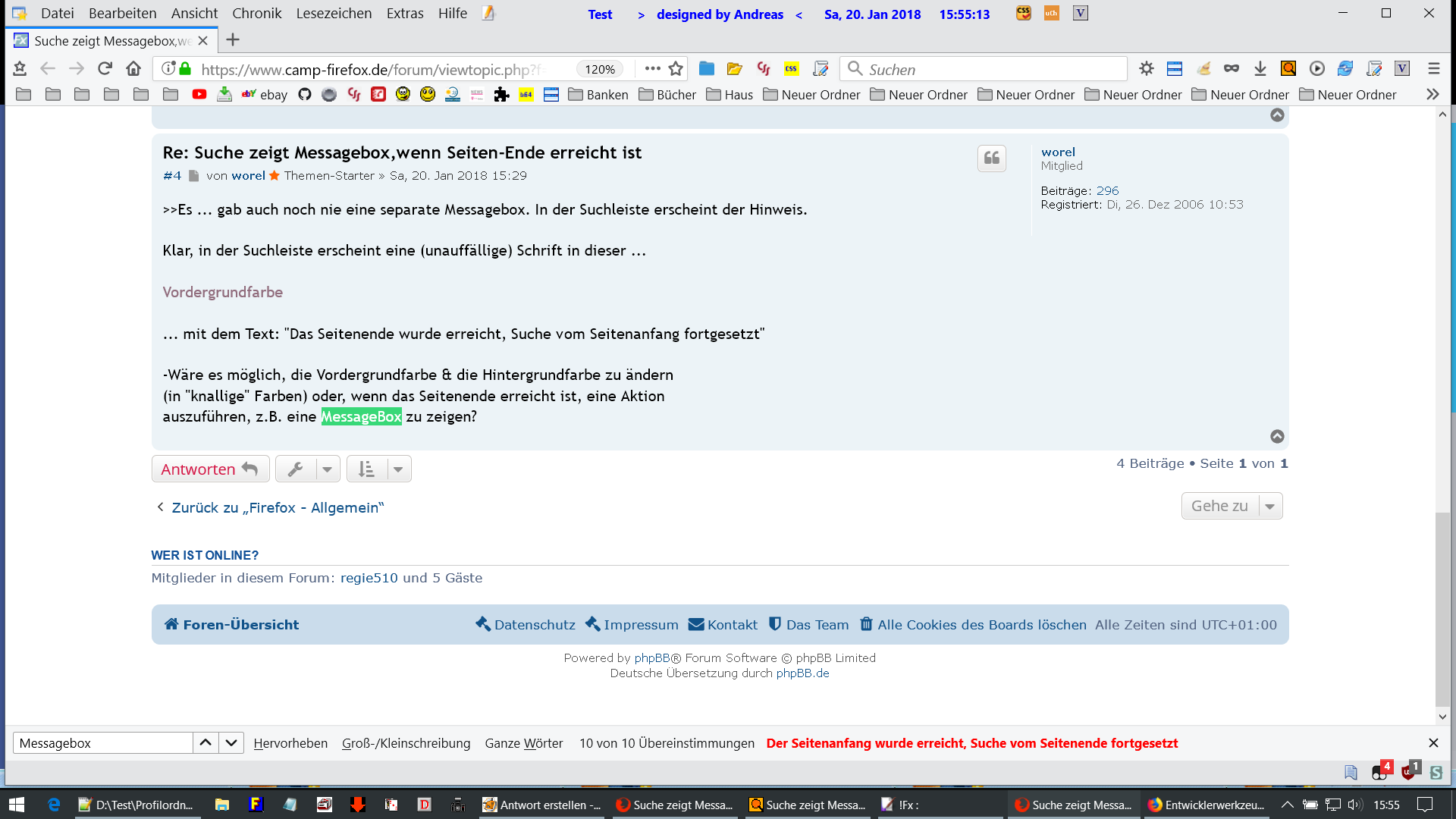Click the Firefox home button
This screenshot has width=1456, height=819.
click(133, 69)
